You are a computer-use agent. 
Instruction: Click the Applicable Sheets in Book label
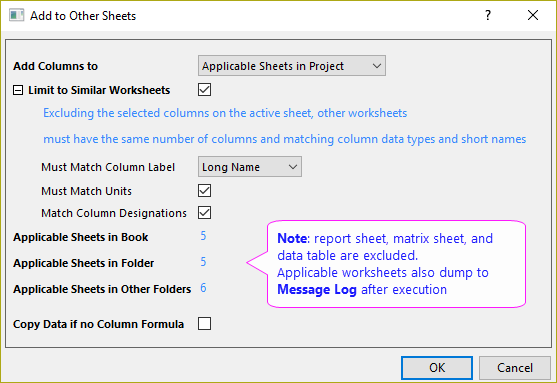(81, 237)
